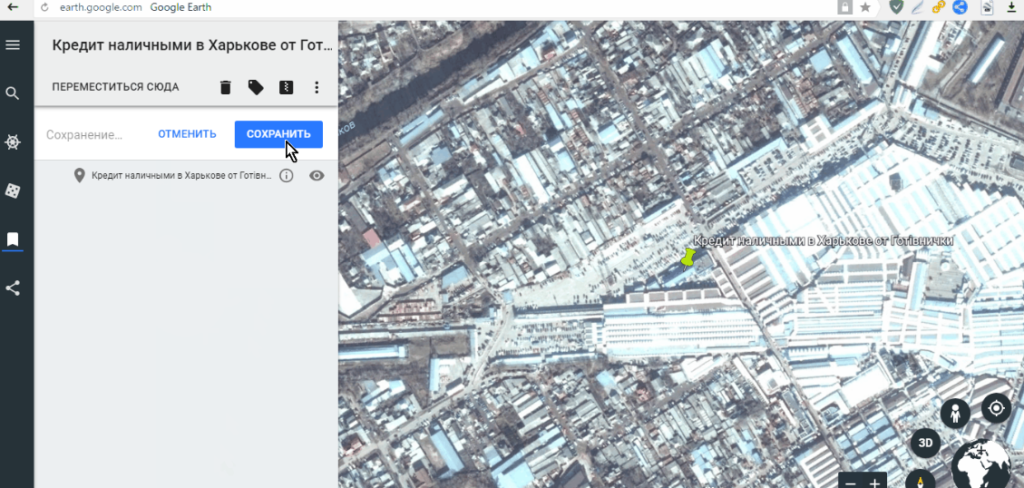Viewport: 1024px width, 488px height.
Task: Click the document extension icon near downloads
Action: 988,7
